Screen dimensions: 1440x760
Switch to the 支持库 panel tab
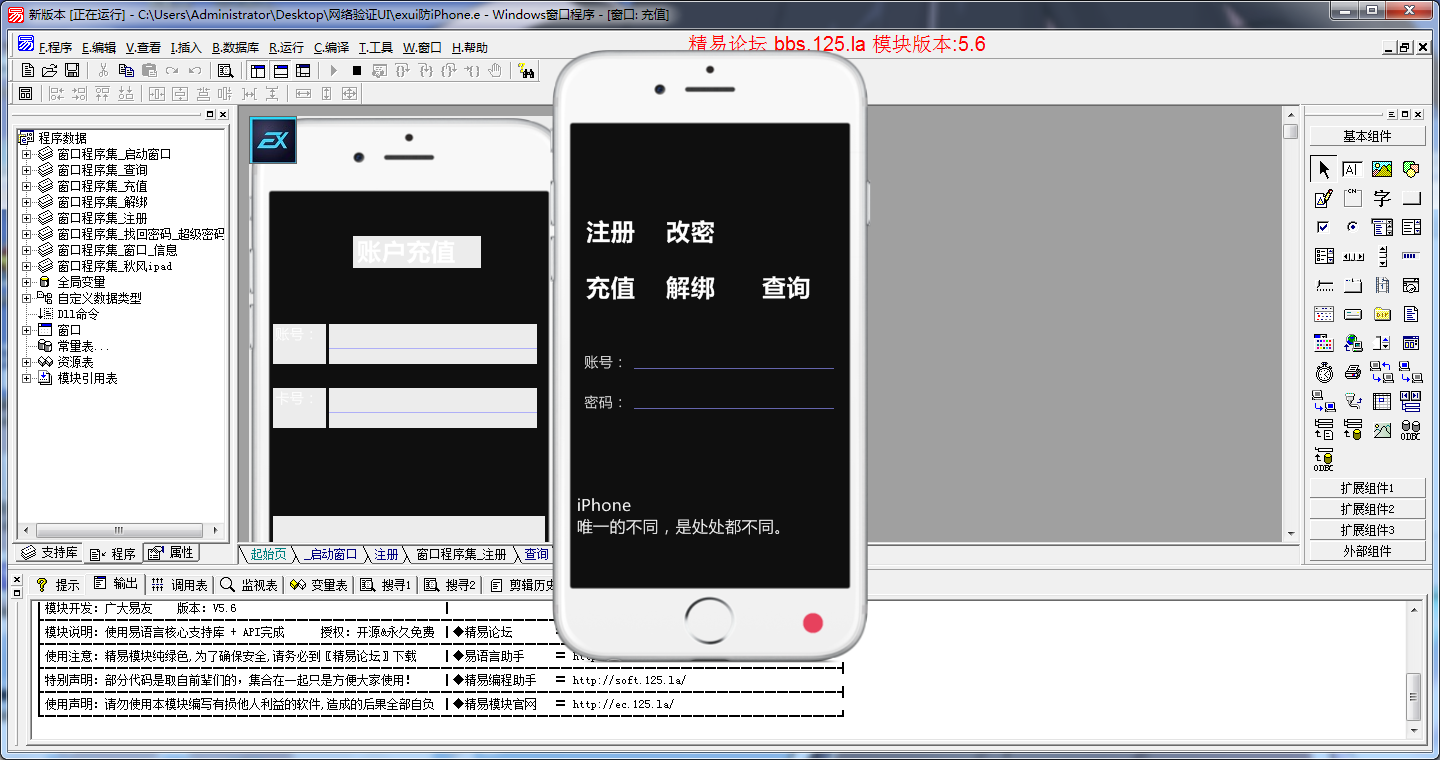coord(49,553)
